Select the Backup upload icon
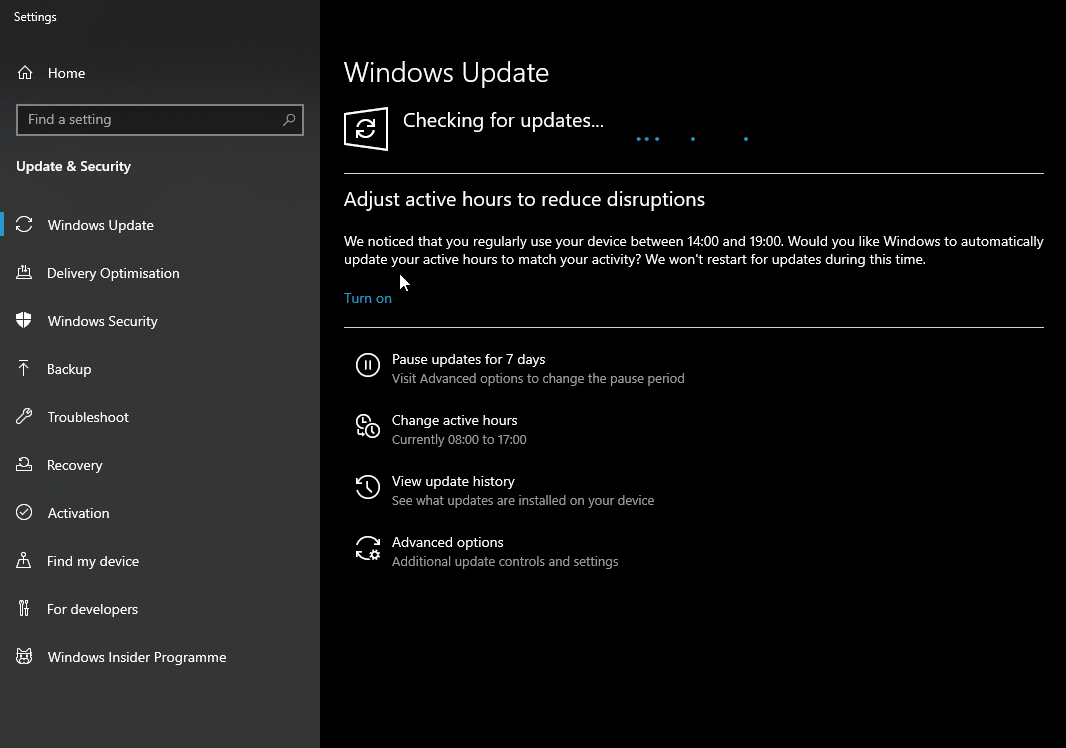 point(24,368)
